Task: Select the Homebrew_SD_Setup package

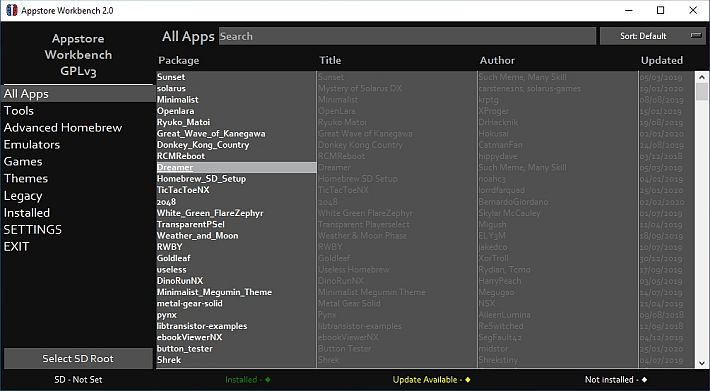Action: point(236,179)
